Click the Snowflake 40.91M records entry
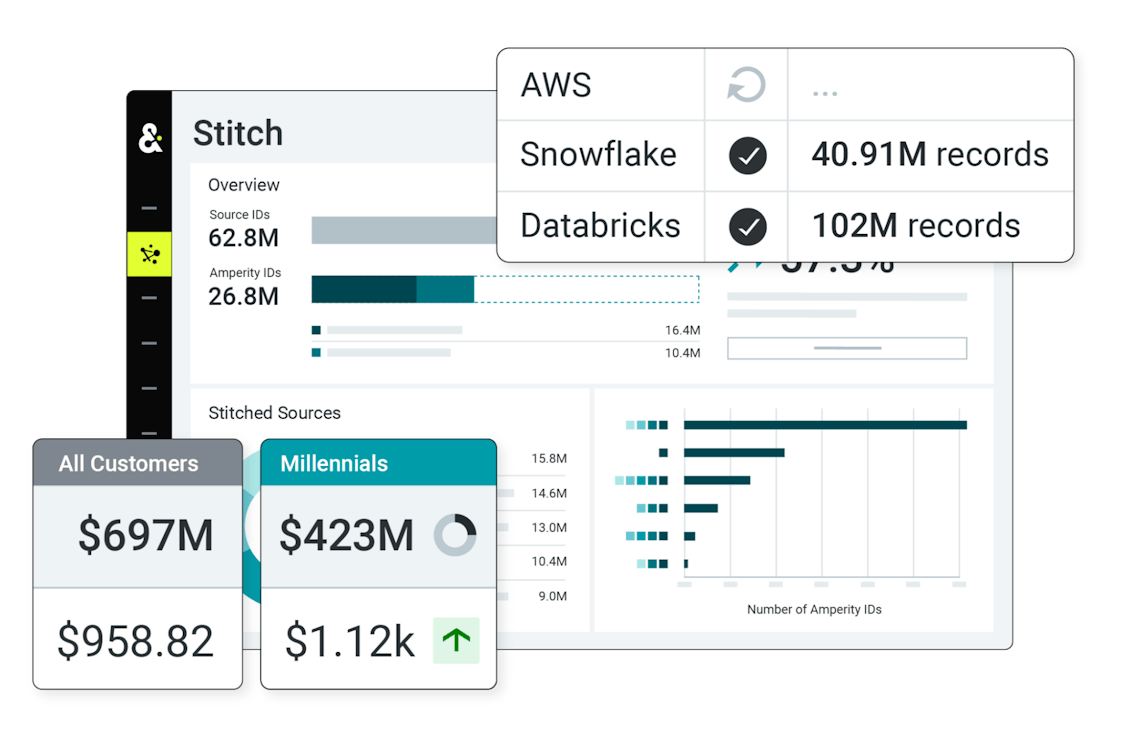This screenshot has height=739, width=1140. click(x=930, y=155)
